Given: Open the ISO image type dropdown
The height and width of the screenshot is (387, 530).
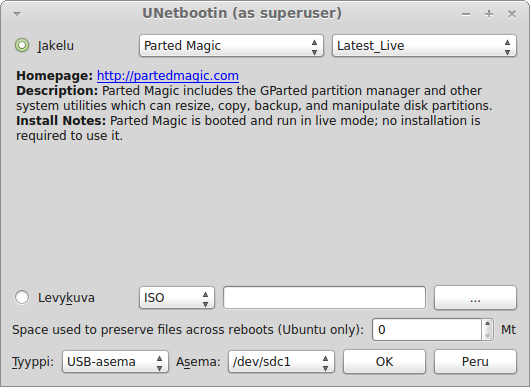Looking at the screenshot, I should (x=177, y=298).
